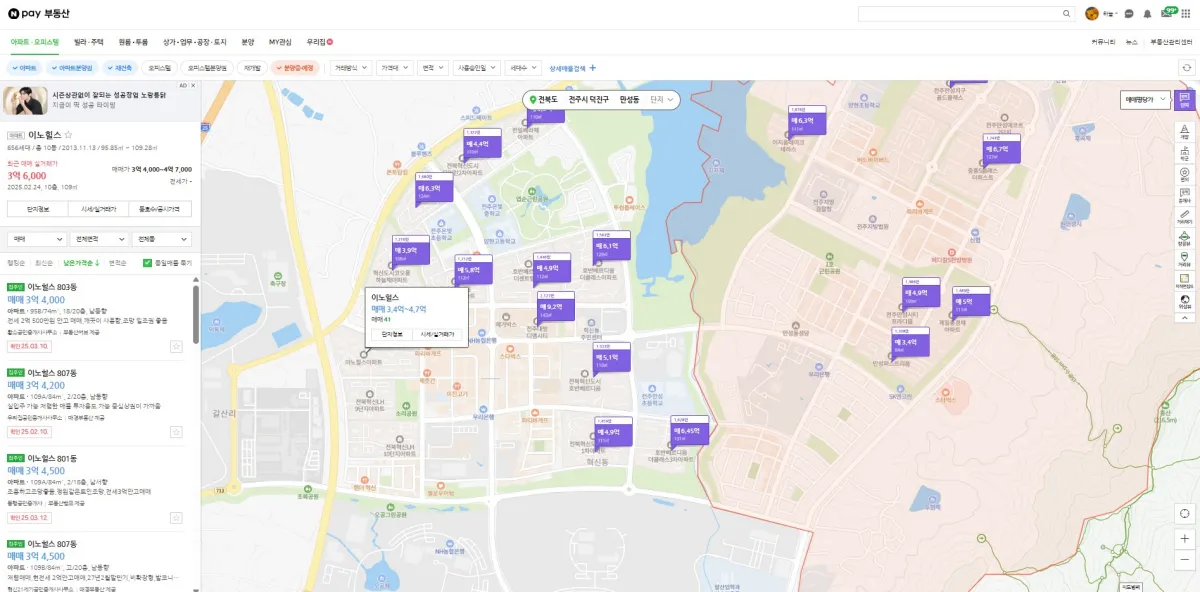1200x592 pixels.
Task: Open the 세대수 filter dropdown
Action: click(x=522, y=68)
